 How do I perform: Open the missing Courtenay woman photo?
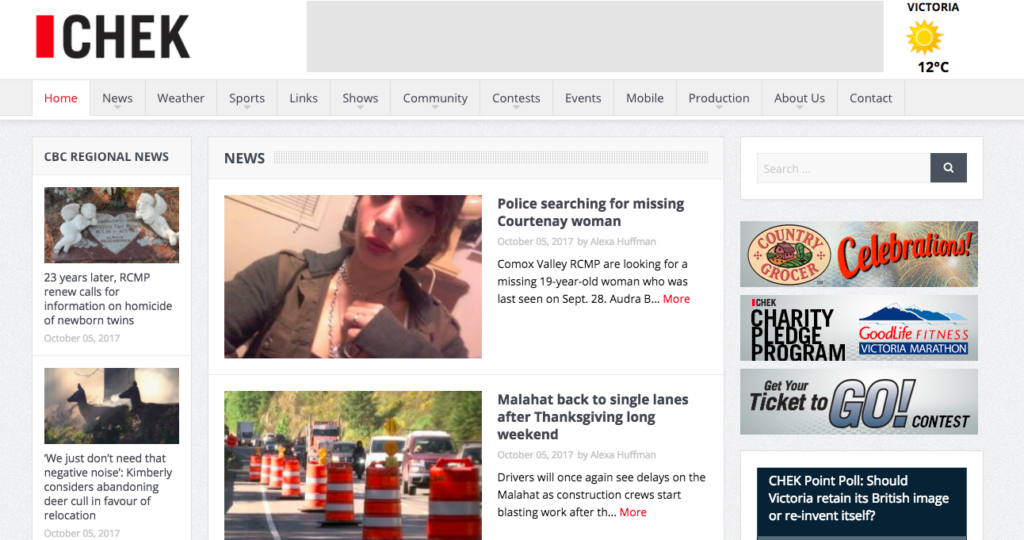[352, 276]
